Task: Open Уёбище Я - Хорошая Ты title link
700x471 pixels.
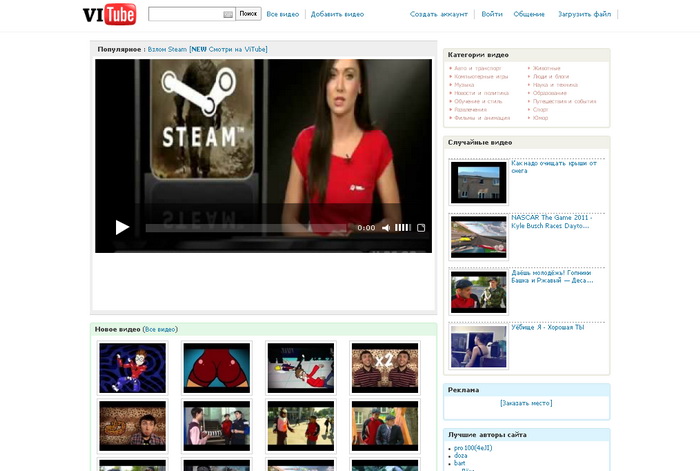Action: click(x=548, y=327)
